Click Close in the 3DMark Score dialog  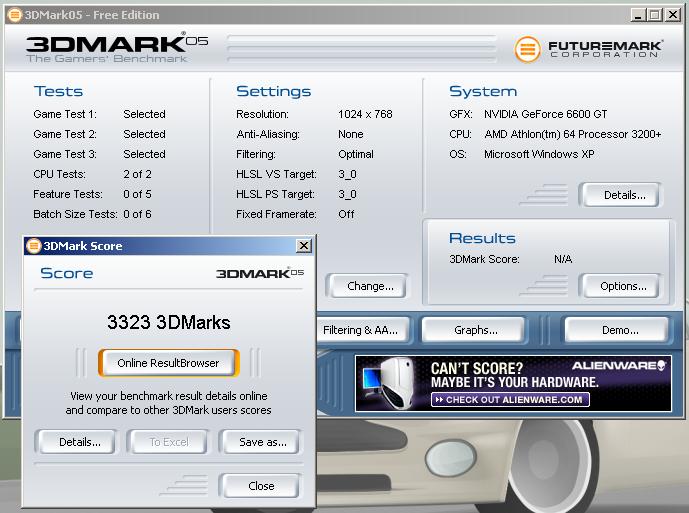(x=261, y=486)
